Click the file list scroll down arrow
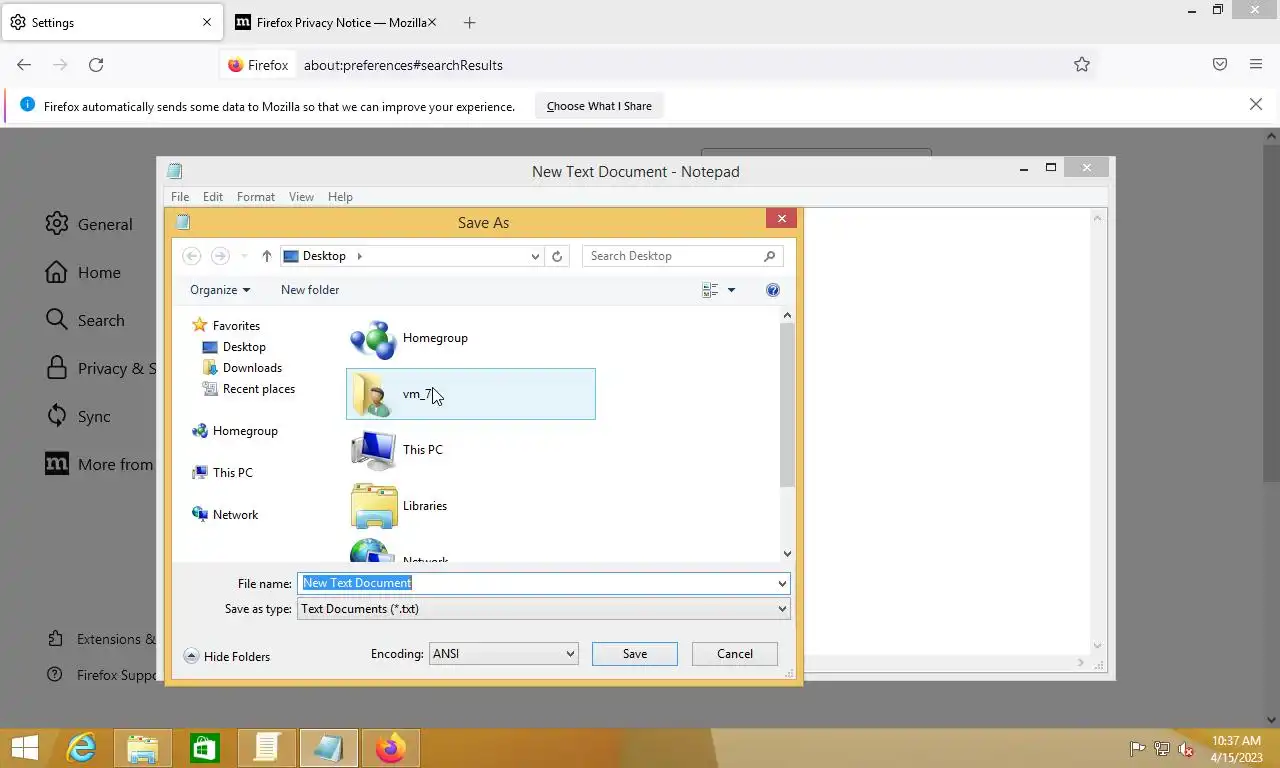 pyautogui.click(x=787, y=554)
